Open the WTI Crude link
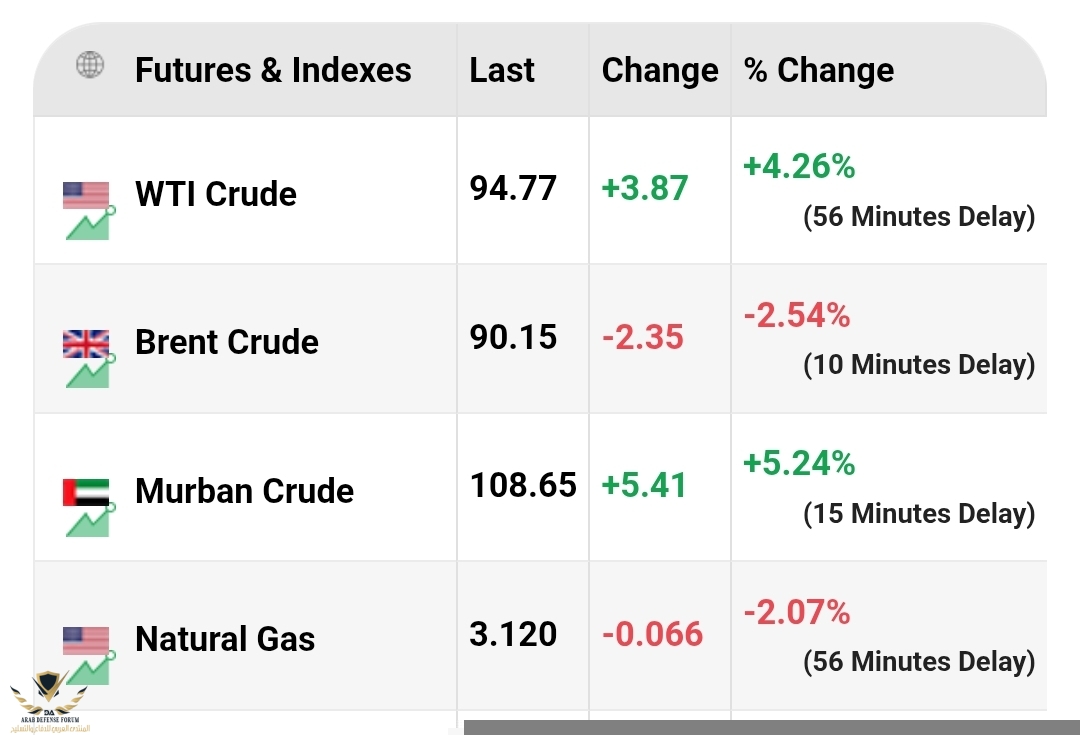1080x735 pixels. click(x=216, y=194)
